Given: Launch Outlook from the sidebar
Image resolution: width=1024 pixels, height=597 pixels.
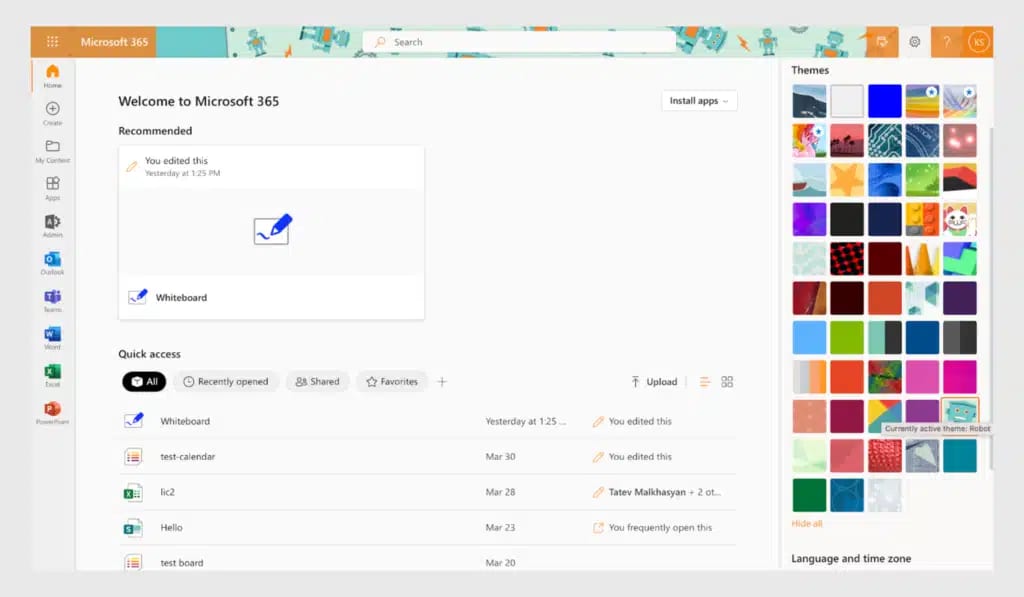Looking at the screenshot, I should pyautogui.click(x=53, y=263).
